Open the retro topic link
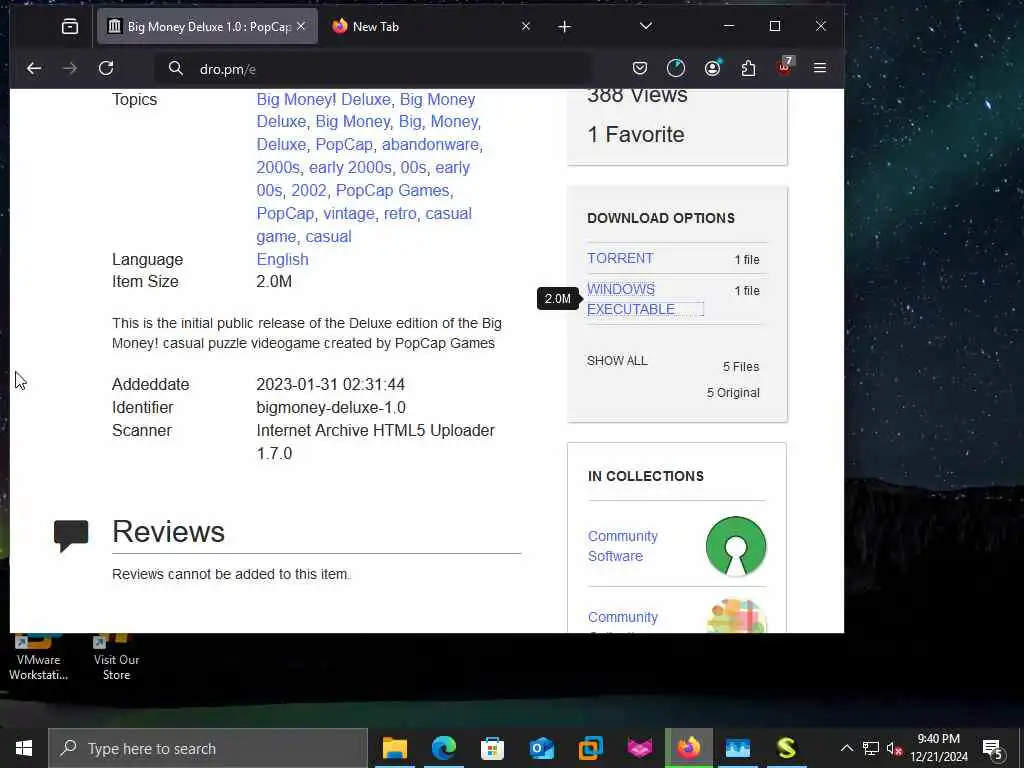Screen dimensions: 1024x768 tap(400, 214)
